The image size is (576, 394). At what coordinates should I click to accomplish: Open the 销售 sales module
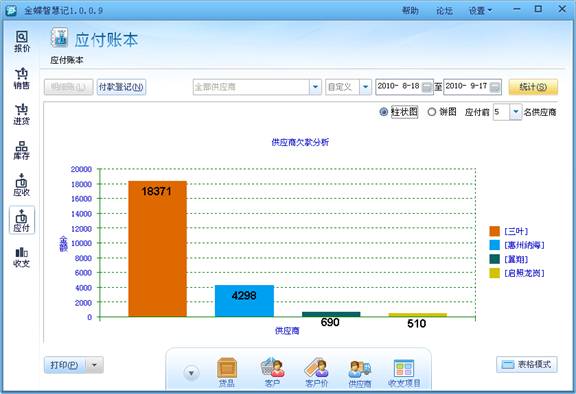[22, 79]
